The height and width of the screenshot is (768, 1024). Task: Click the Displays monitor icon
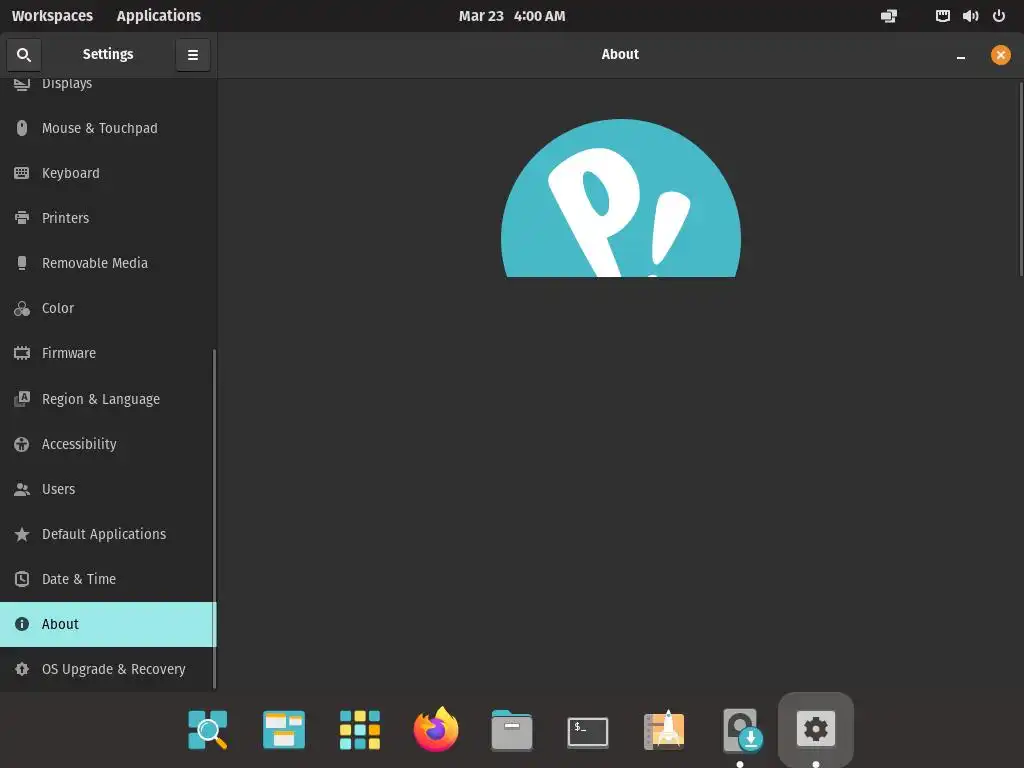click(x=22, y=84)
